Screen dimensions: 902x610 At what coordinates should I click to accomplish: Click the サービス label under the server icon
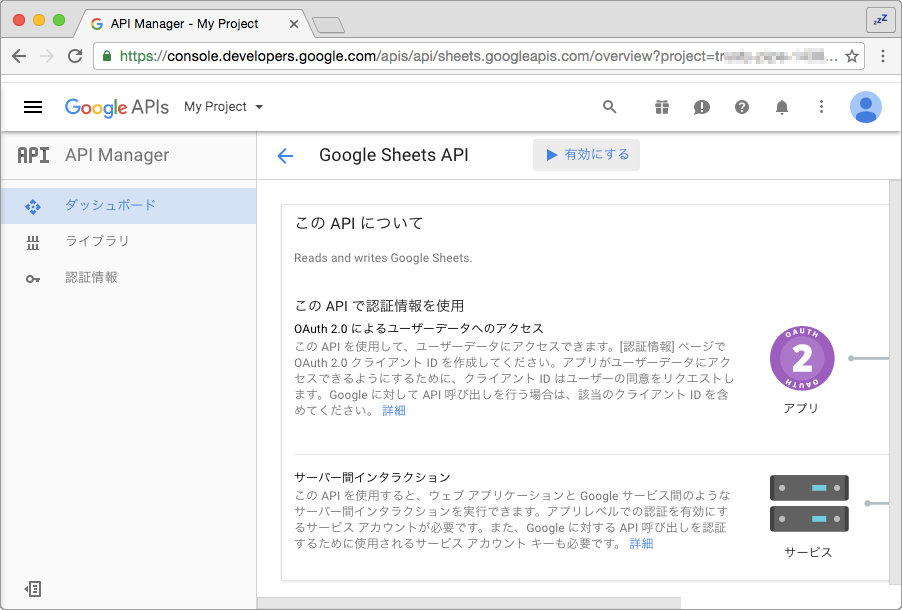pyautogui.click(x=808, y=552)
